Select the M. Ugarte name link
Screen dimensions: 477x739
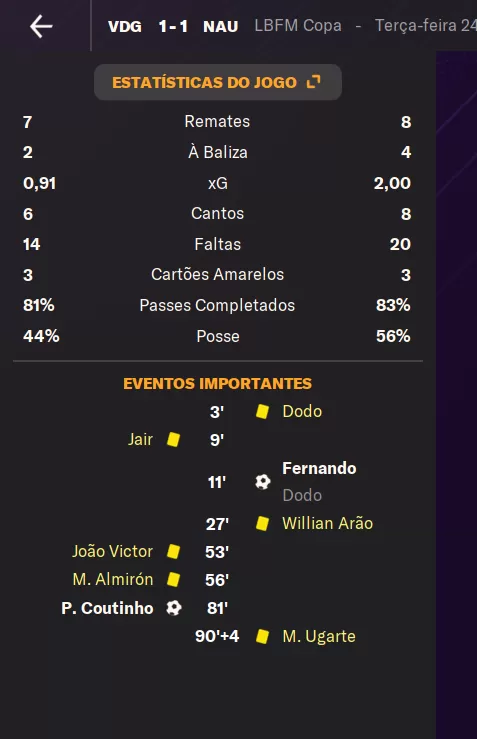(319, 636)
